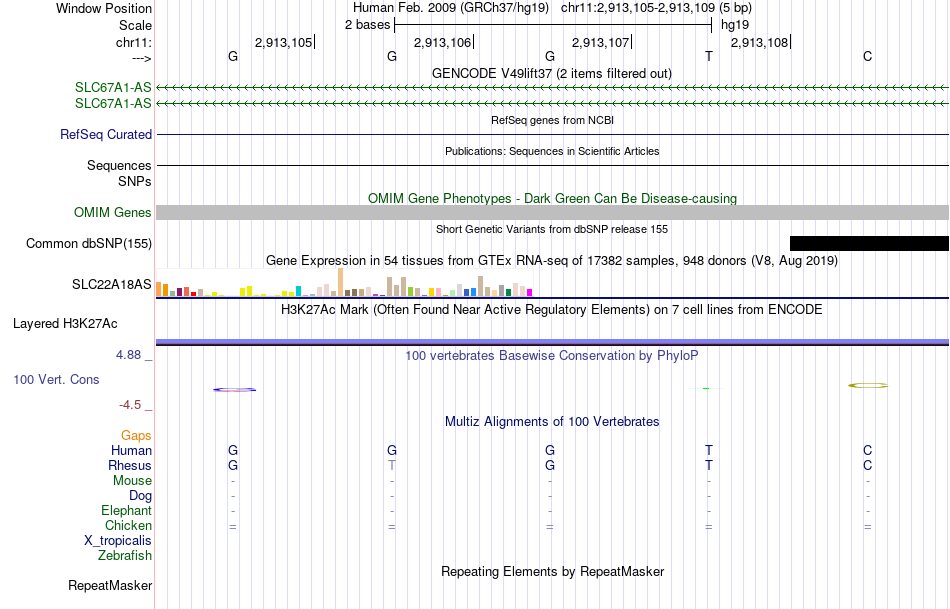Click the RefSeq Curated track label

106,135
